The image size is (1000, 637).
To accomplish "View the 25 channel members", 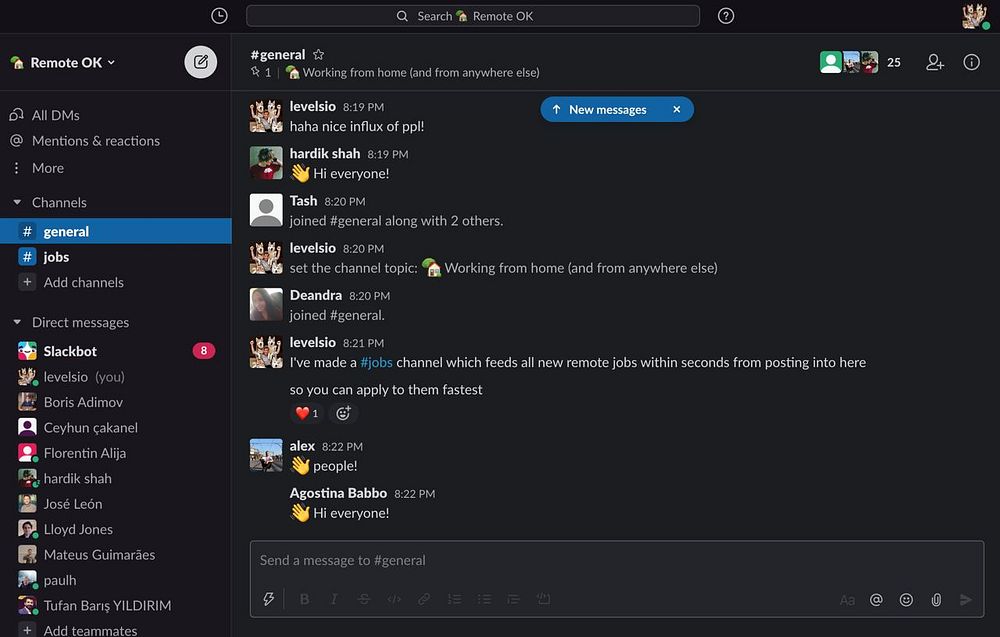I will tap(861, 62).
